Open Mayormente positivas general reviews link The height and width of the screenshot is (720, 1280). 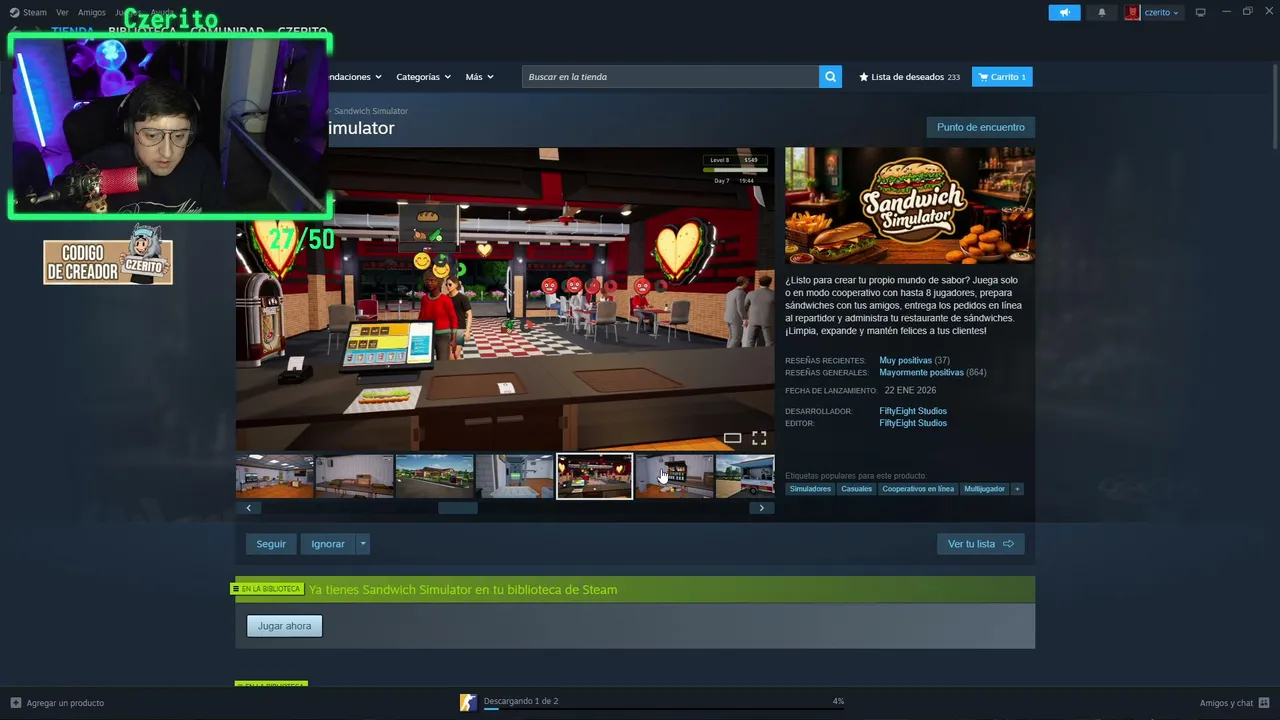click(x=921, y=372)
